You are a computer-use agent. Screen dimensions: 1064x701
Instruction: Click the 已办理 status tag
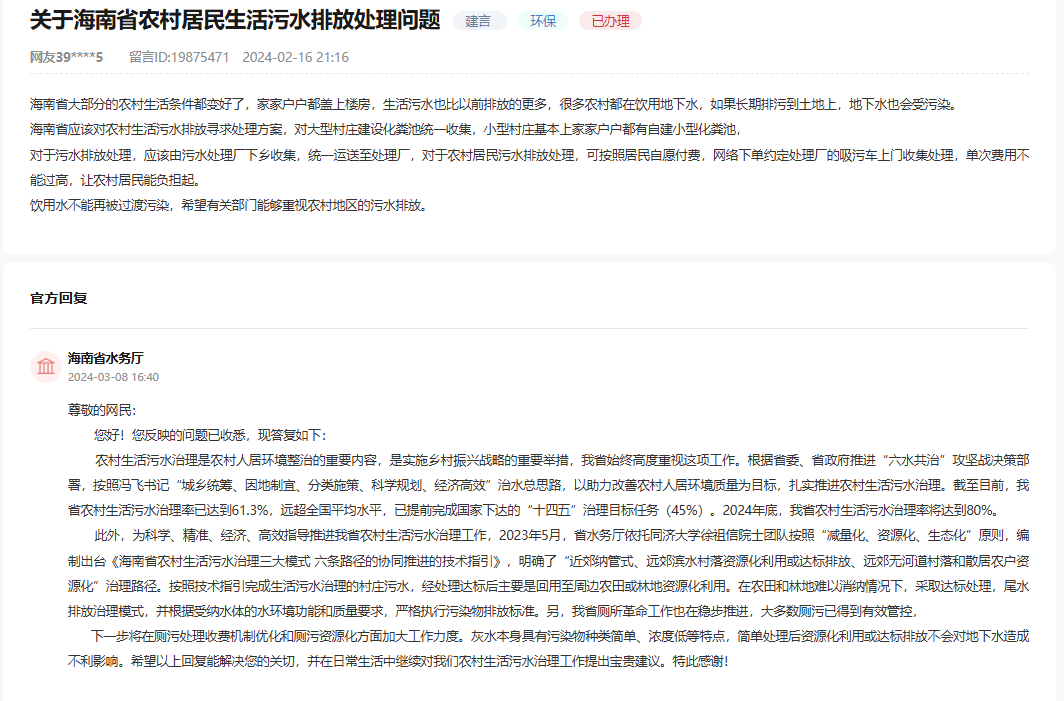pos(610,21)
